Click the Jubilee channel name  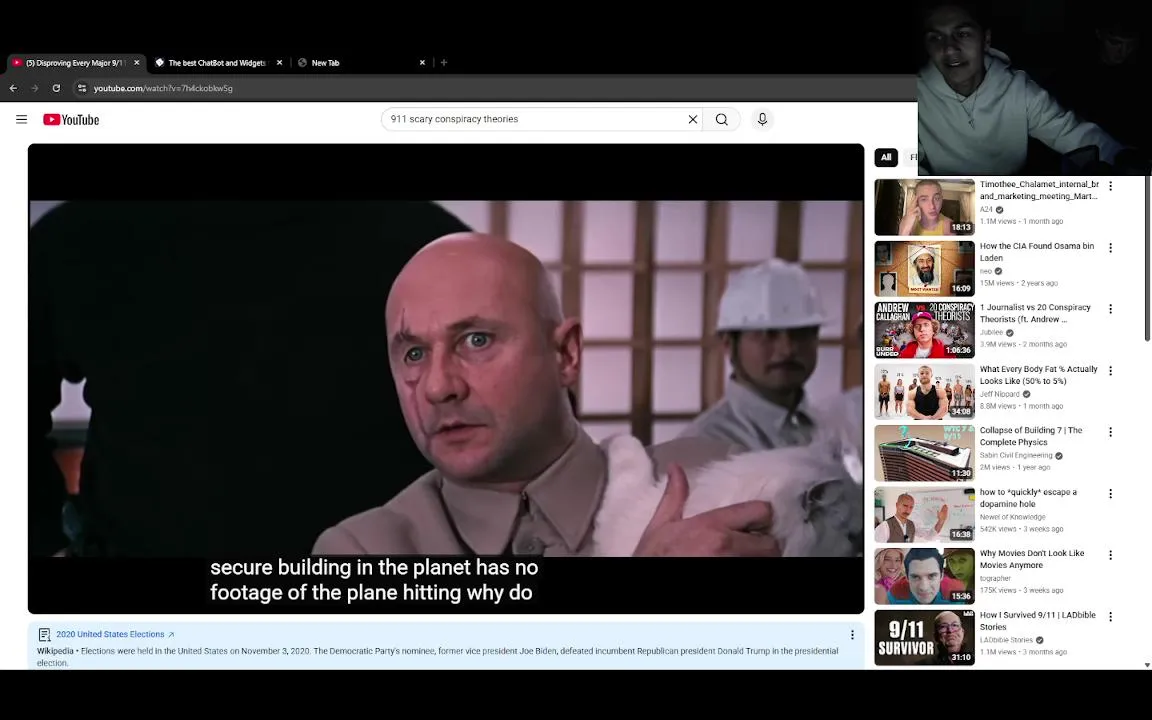(x=991, y=333)
